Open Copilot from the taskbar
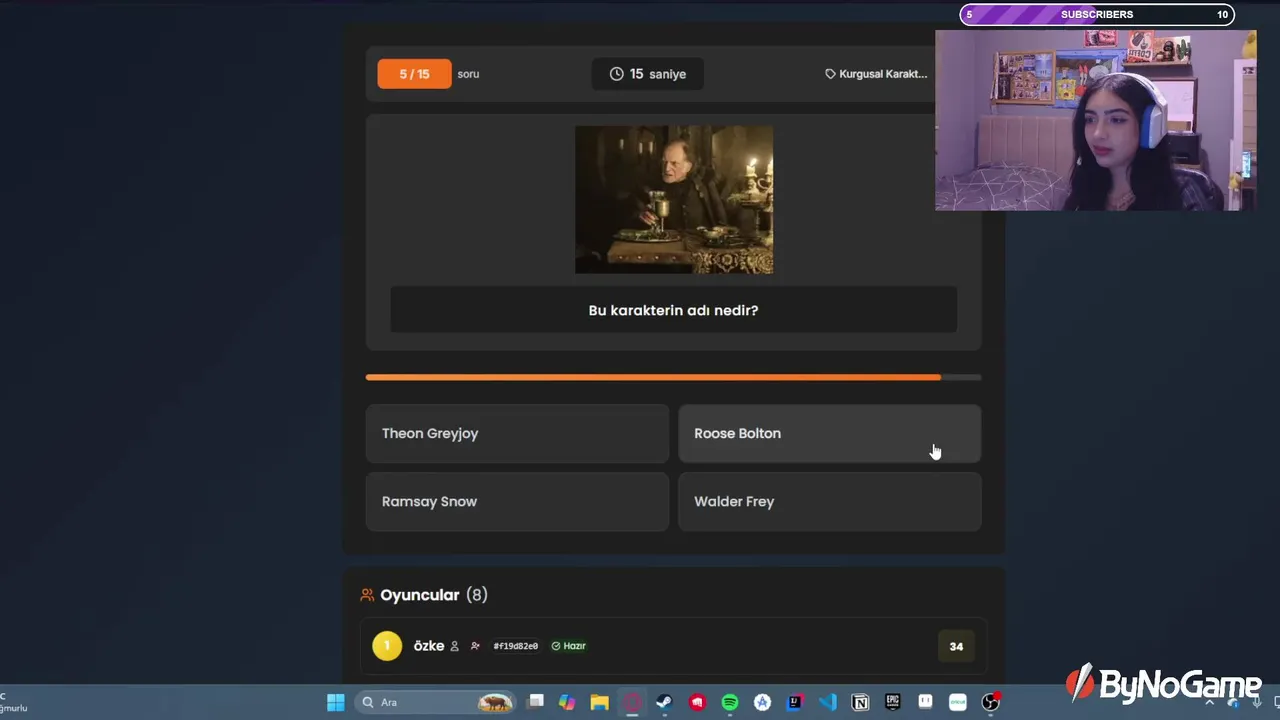 pos(567,702)
